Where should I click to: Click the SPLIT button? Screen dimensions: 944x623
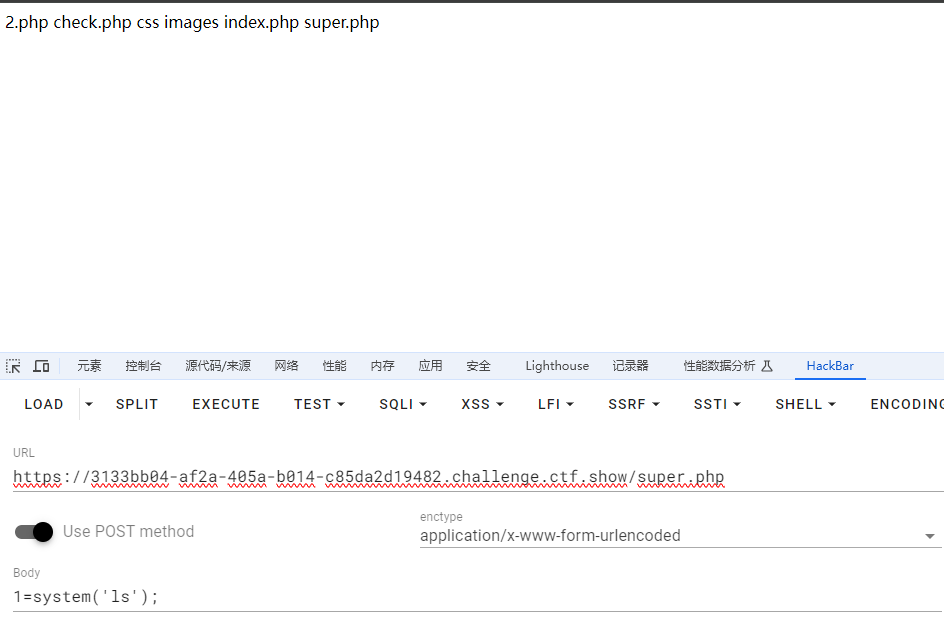pos(137,405)
